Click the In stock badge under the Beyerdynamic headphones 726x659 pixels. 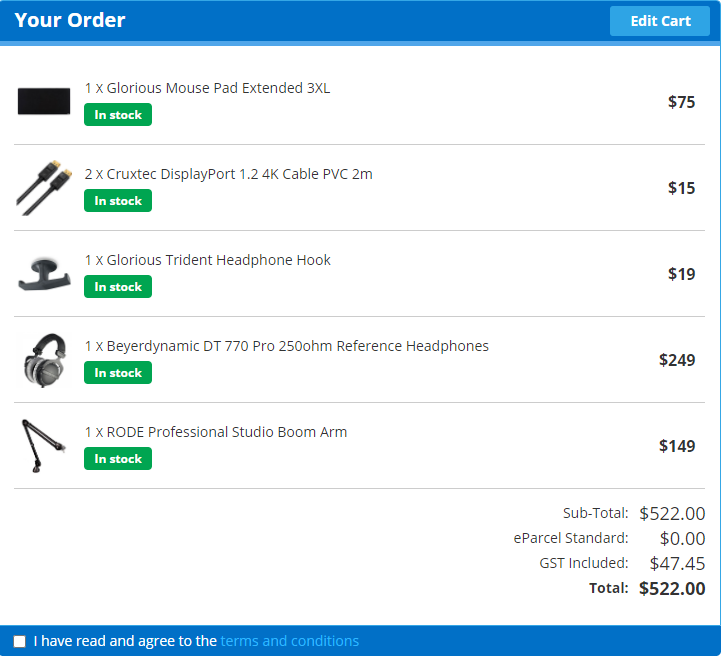[x=118, y=373]
